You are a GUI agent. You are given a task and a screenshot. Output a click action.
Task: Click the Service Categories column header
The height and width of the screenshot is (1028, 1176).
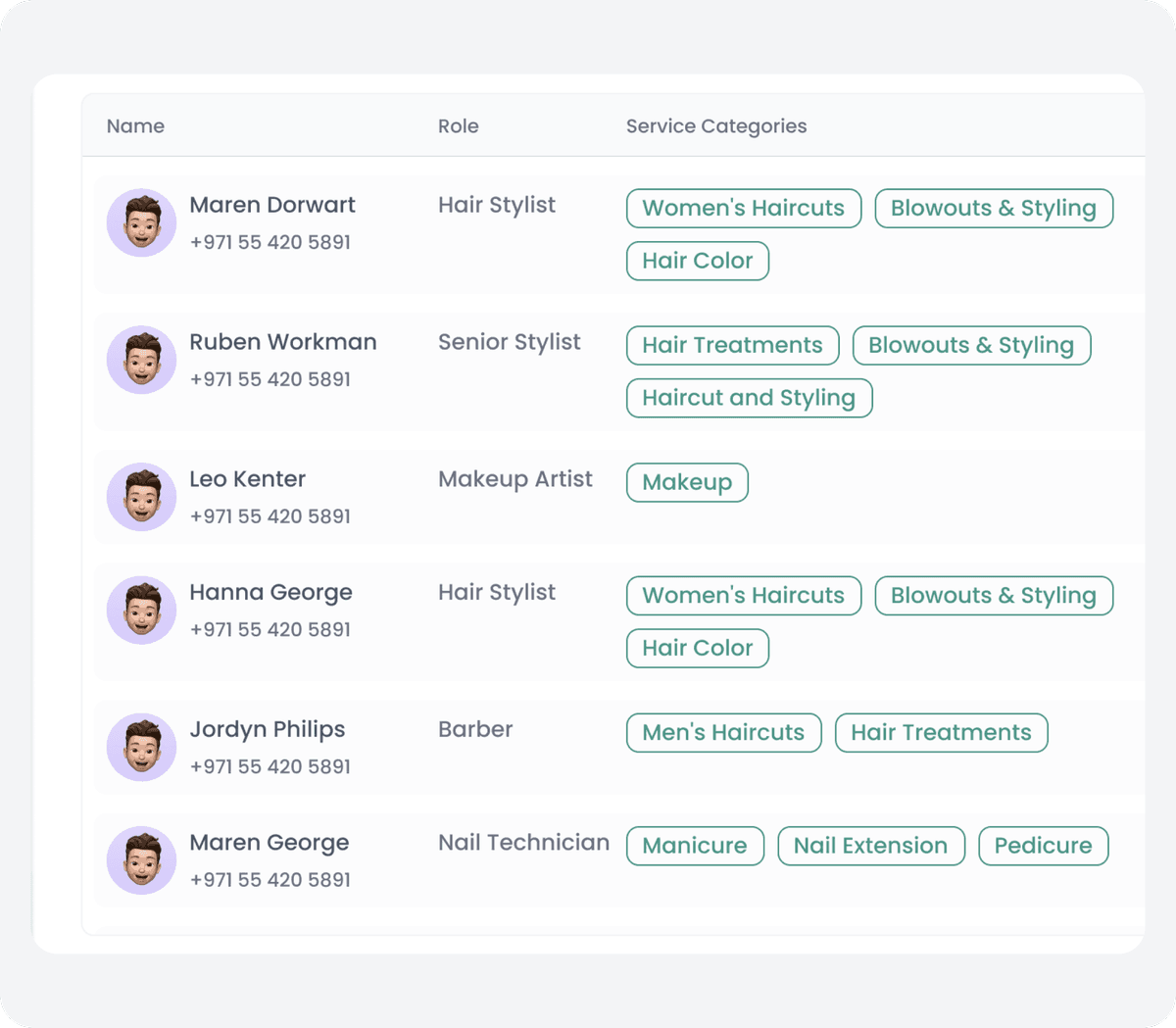[715, 126]
